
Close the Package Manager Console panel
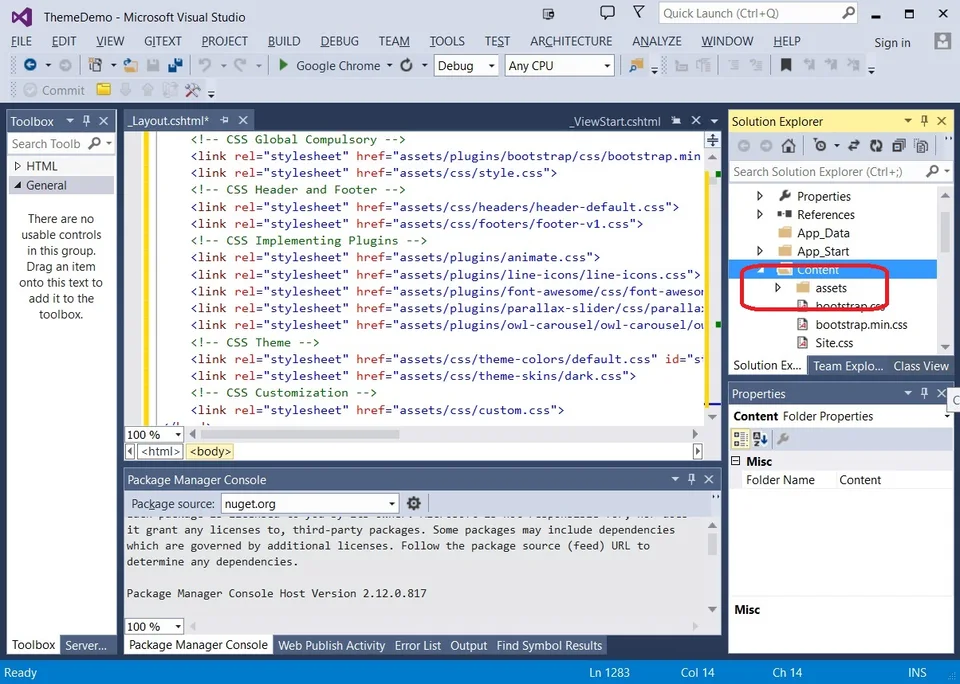(x=709, y=479)
